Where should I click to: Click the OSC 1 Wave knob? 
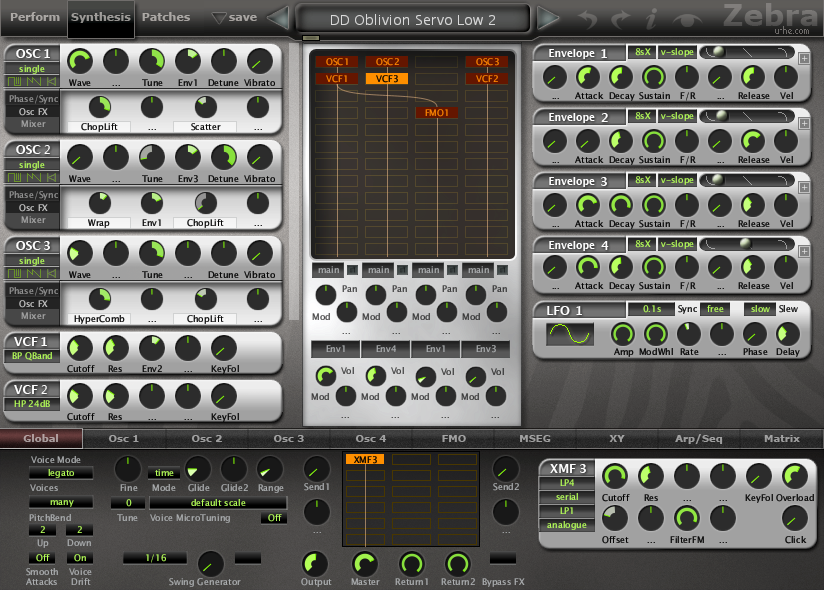click(x=80, y=61)
